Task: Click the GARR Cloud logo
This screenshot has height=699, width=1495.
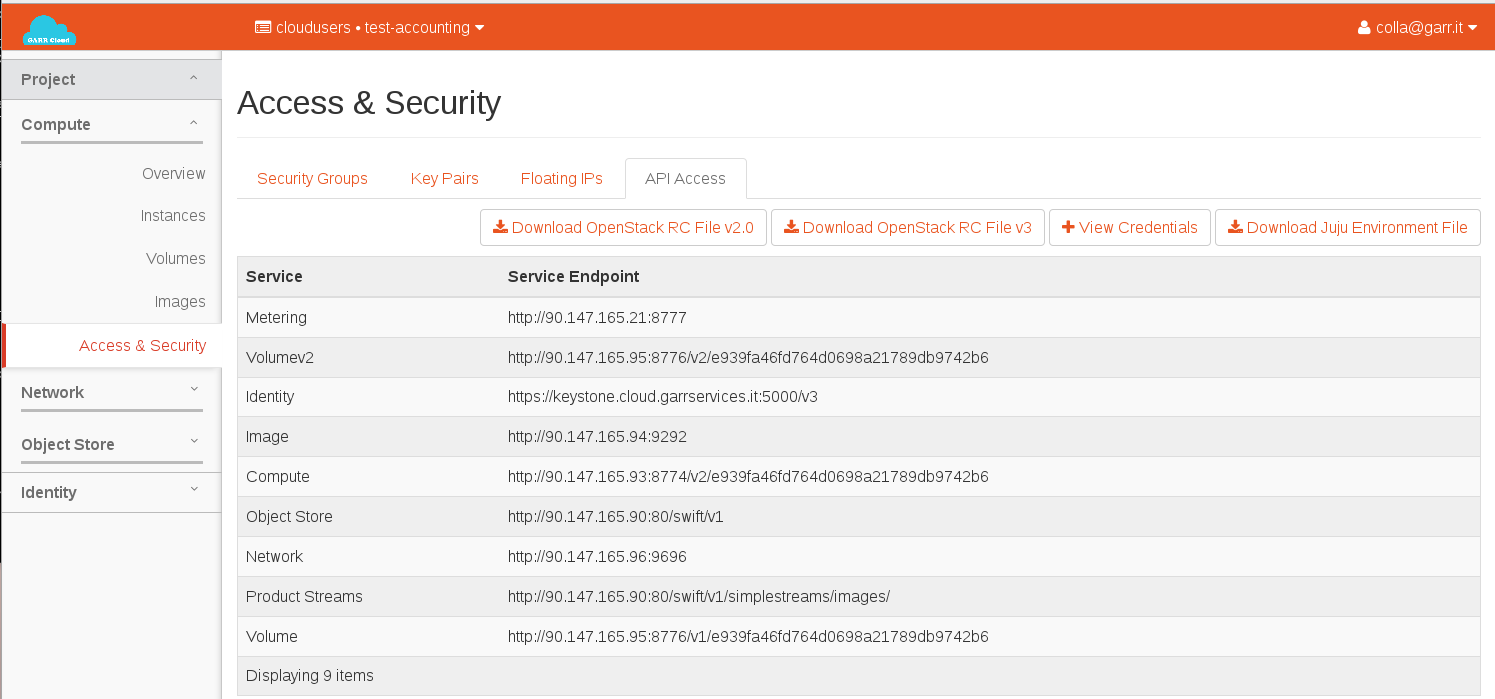Action: (x=49, y=30)
